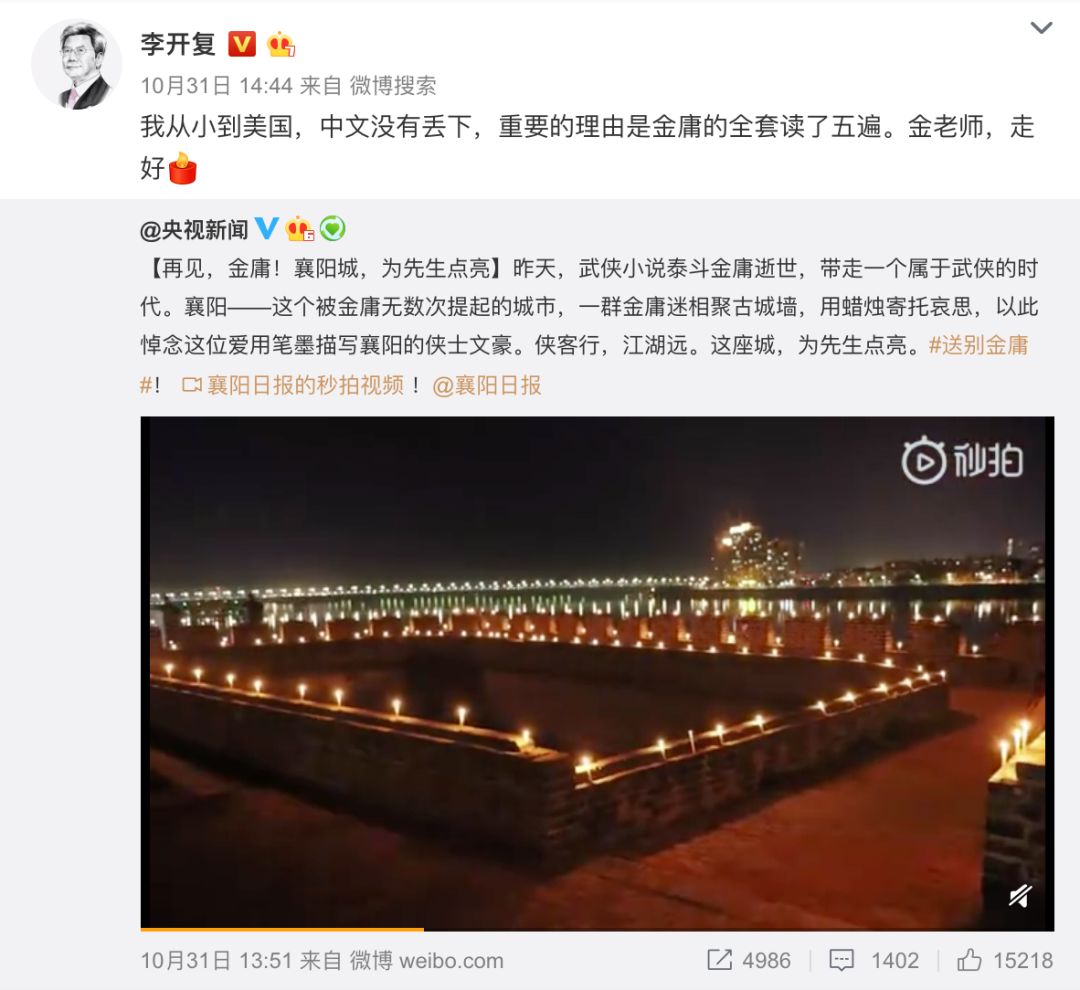This screenshot has width=1080, height=990.
Task: Play the candlelit city wall video
Action: (597, 673)
